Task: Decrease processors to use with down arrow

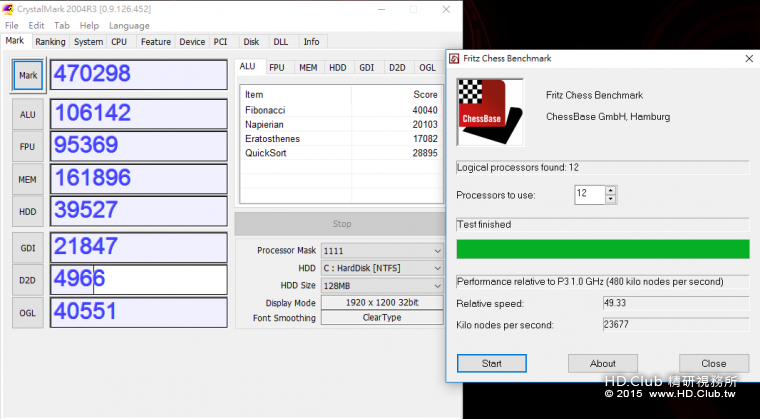Action: click(611, 199)
